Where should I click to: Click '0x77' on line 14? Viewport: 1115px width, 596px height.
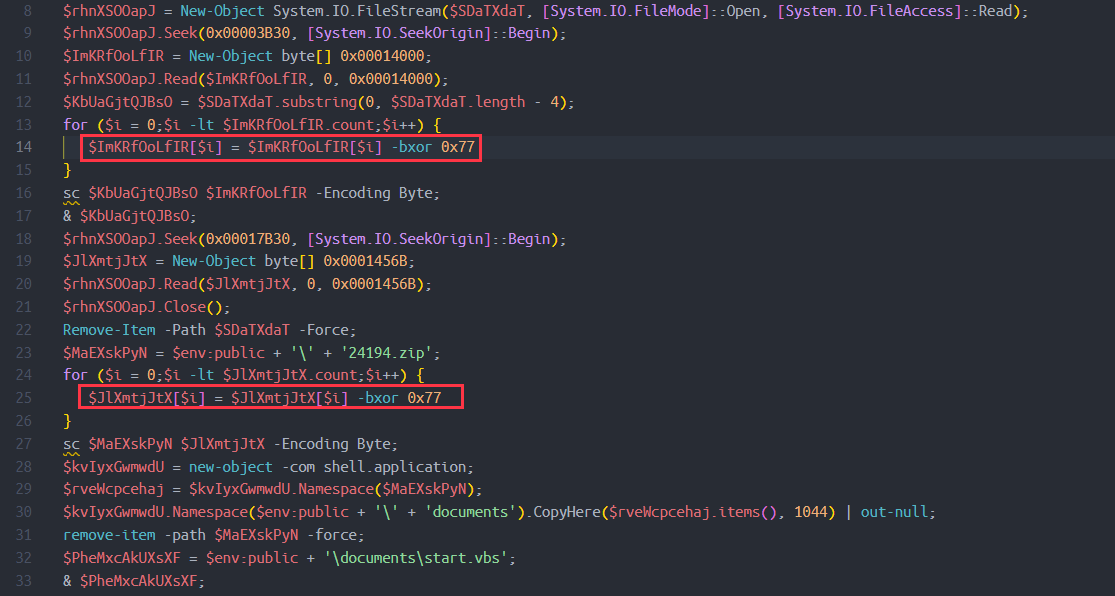[457, 147]
